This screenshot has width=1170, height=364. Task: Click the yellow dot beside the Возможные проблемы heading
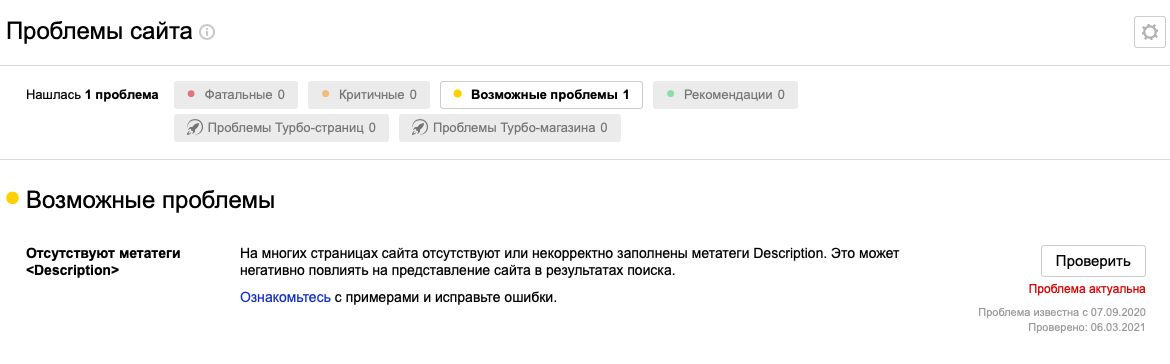pos(12,198)
